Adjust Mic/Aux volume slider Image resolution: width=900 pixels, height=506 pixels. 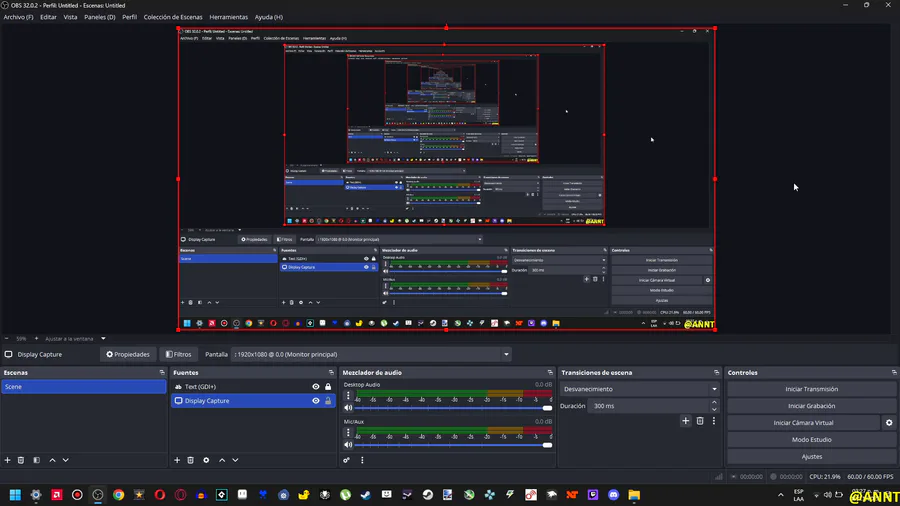453,445
